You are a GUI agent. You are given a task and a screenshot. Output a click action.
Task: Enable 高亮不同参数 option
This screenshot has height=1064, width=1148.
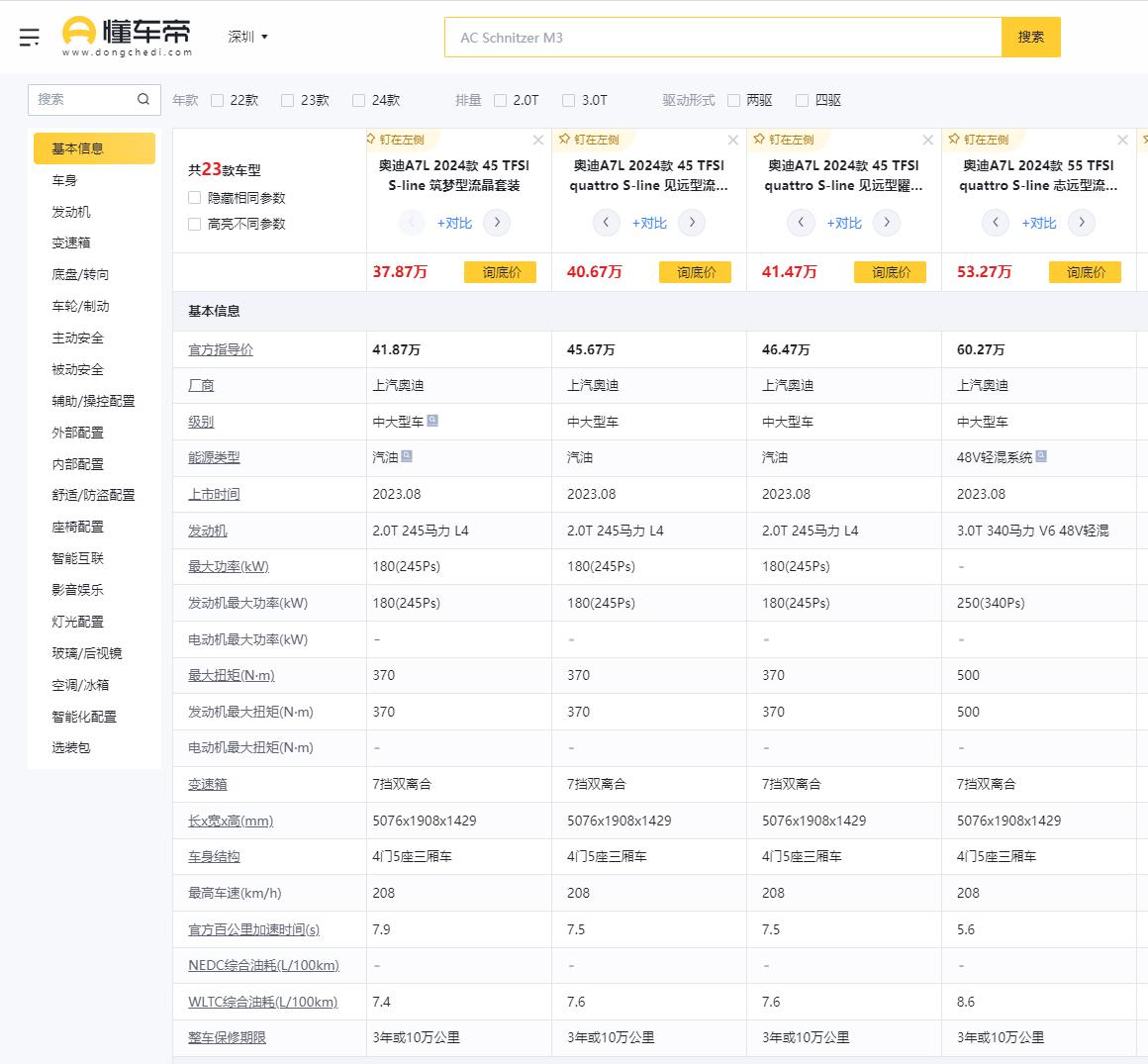tap(195, 224)
